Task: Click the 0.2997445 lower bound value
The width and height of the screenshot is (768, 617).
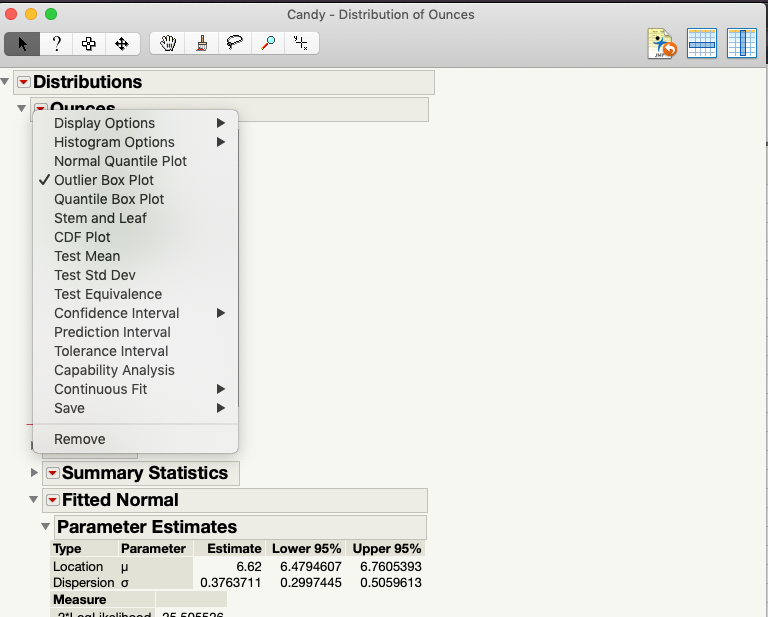Action: 311,583
